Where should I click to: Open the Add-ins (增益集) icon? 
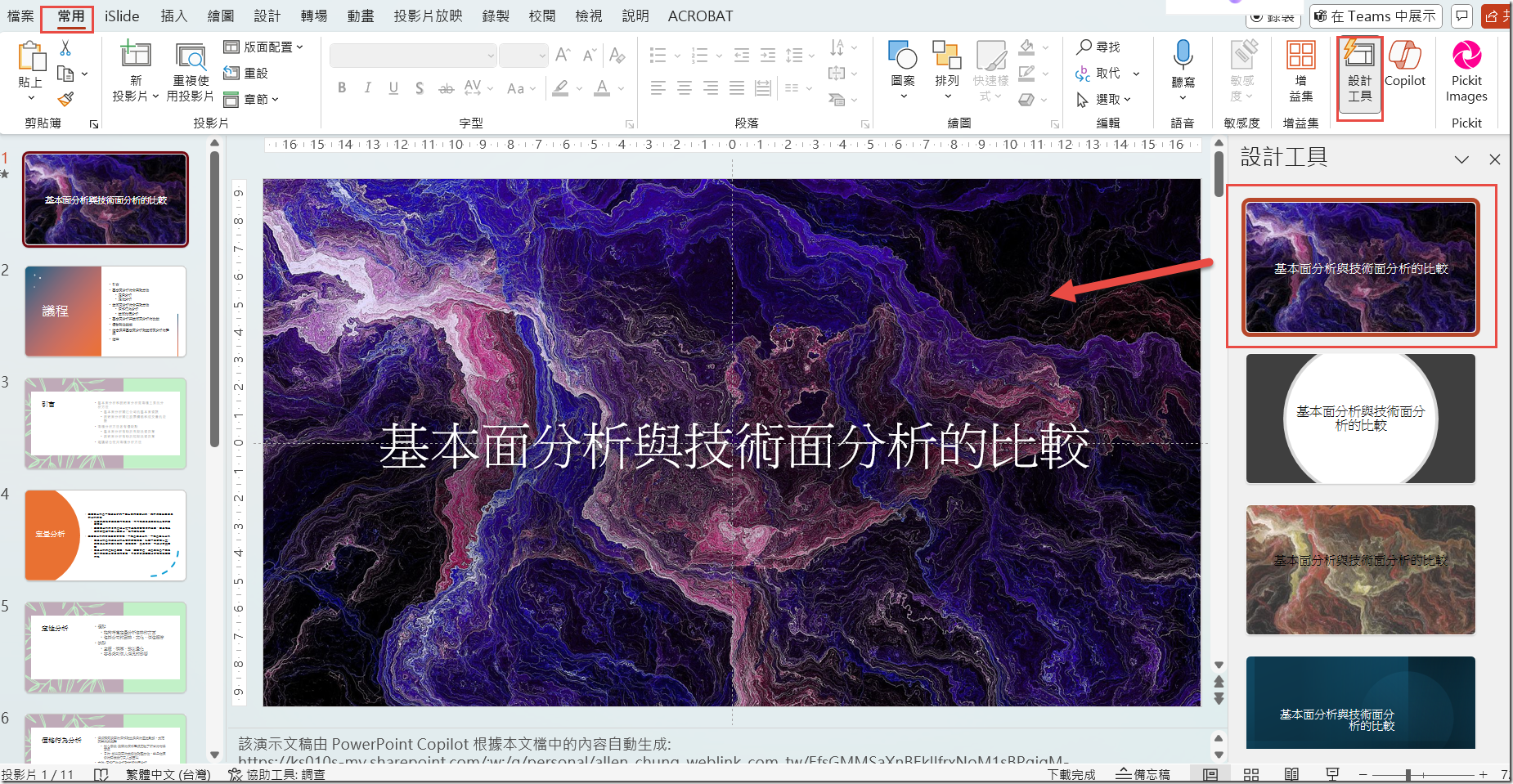point(1300,56)
